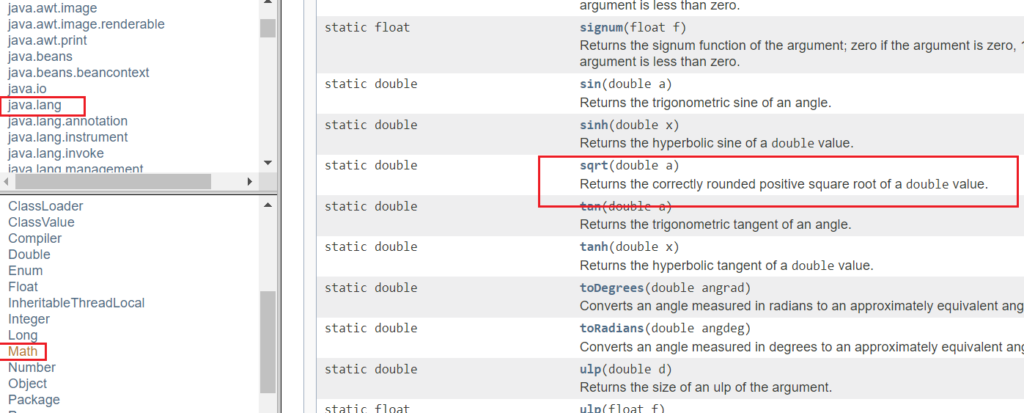Open the java.lang.instrument package
Image resolution: width=1024 pixels, height=413 pixels.
[x=68, y=137]
